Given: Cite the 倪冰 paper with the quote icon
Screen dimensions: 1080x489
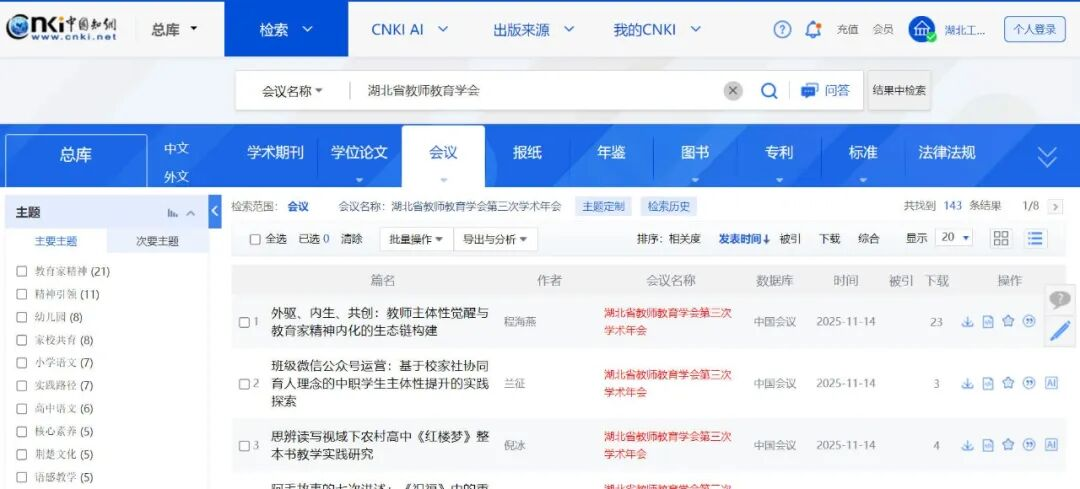Looking at the screenshot, I should (1029, 446).
